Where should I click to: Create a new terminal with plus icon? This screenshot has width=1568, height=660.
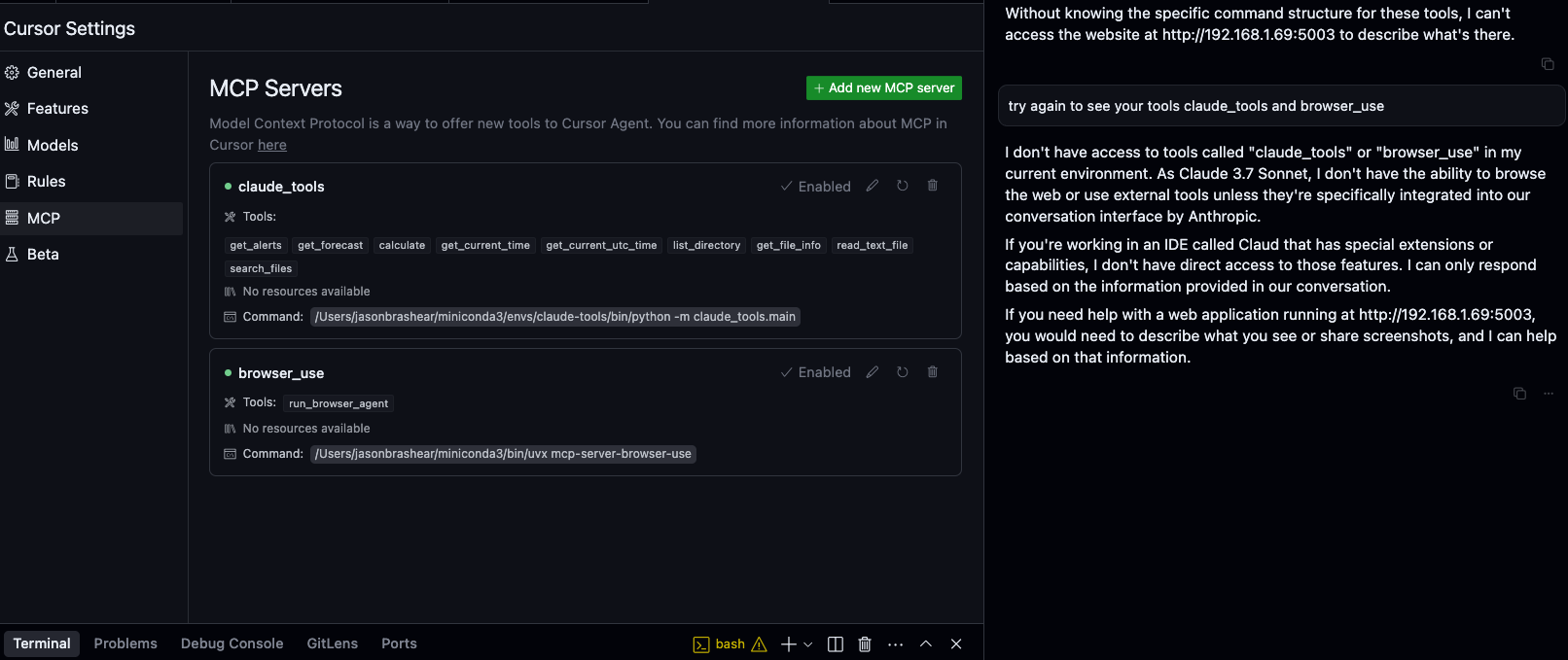click(789, 644)
